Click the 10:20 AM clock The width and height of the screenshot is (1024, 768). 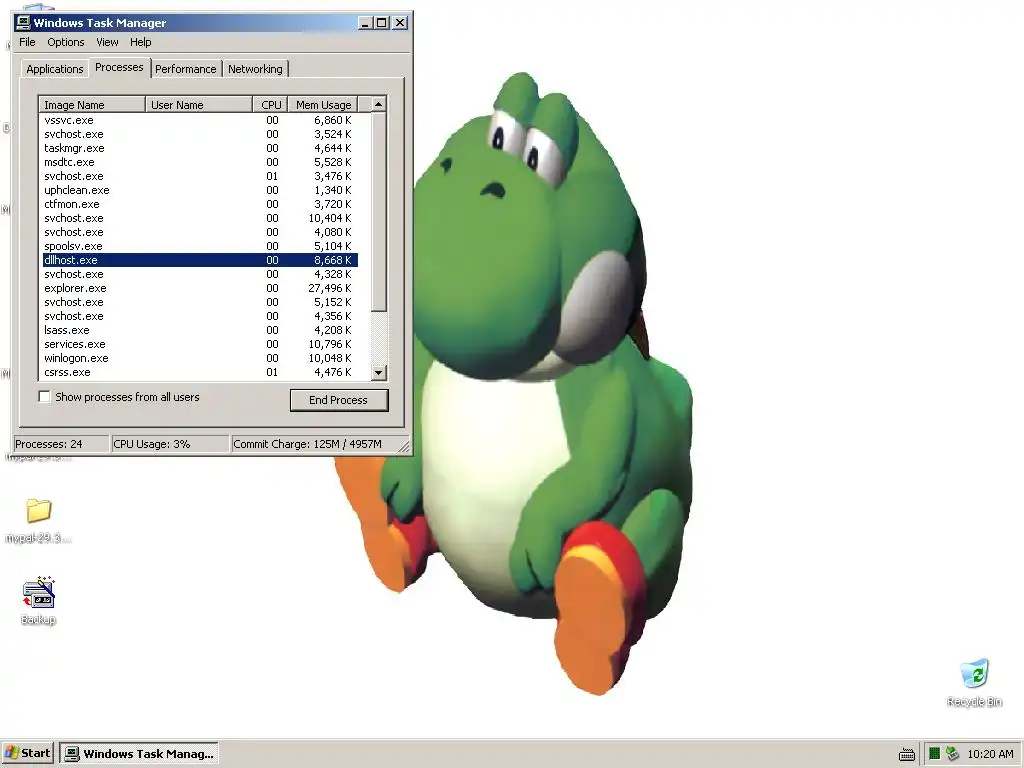tap(990, 754)
